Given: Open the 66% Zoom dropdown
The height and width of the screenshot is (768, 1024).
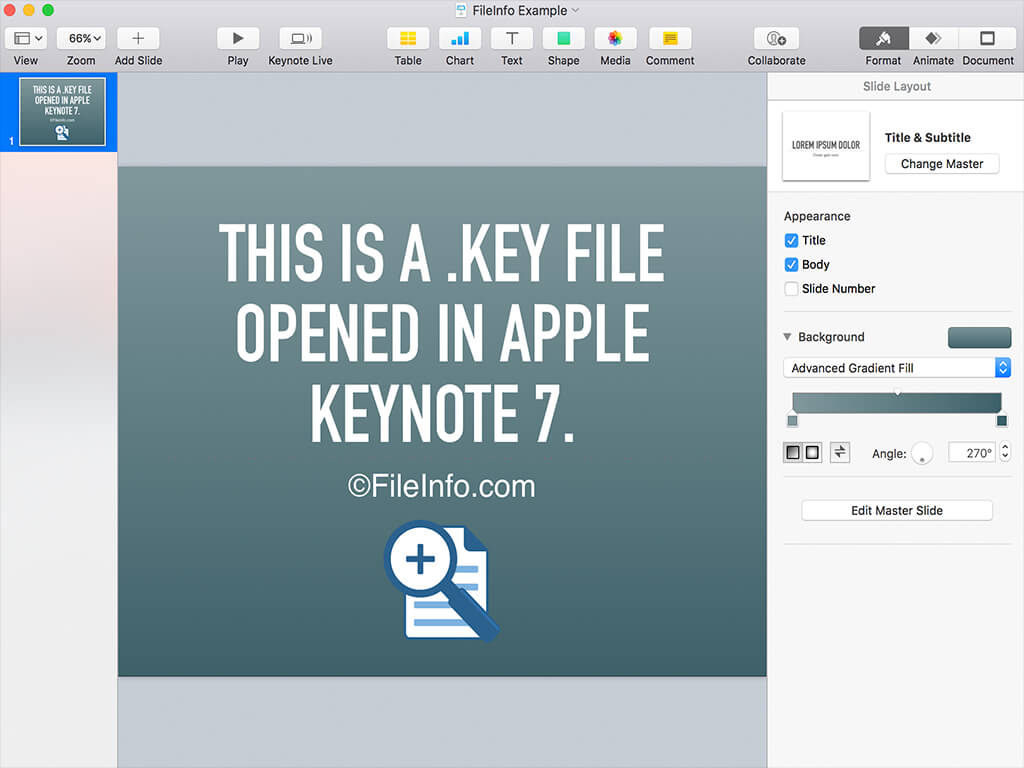Looking at the screenshot, I should tap(81, 39).
